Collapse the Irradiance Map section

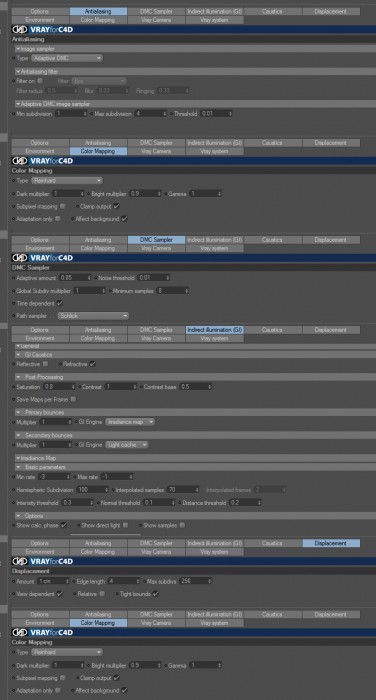click(x=18, y=458)
